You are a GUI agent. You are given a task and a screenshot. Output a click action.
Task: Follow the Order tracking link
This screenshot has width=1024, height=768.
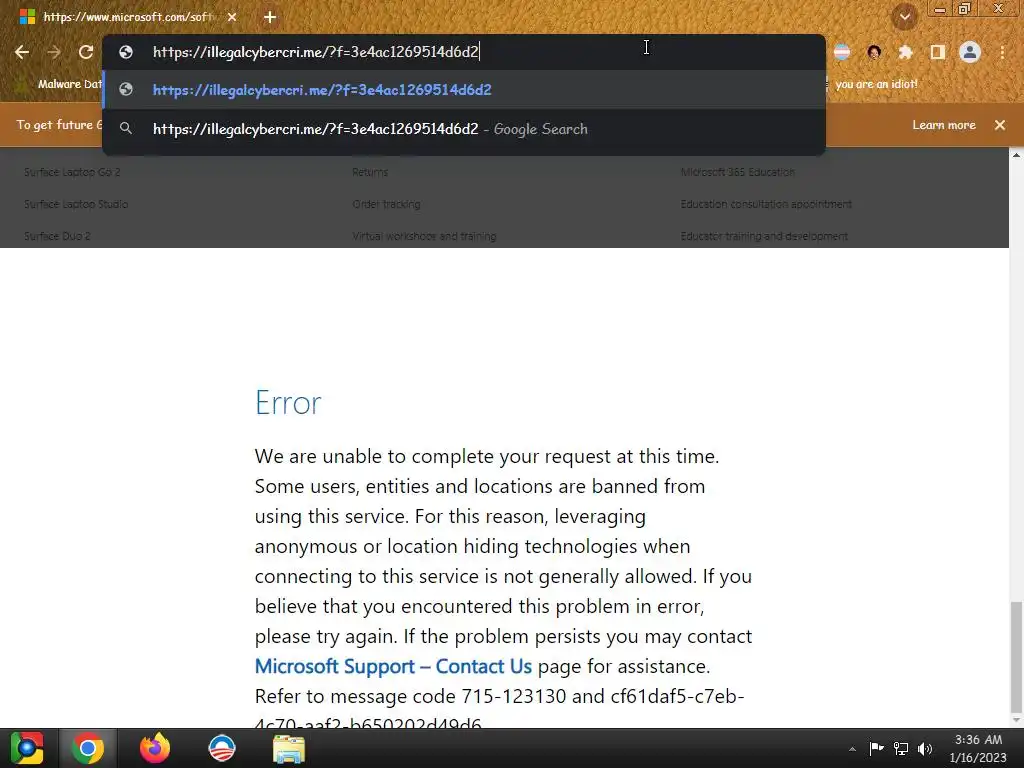click(x=387, y=204)
